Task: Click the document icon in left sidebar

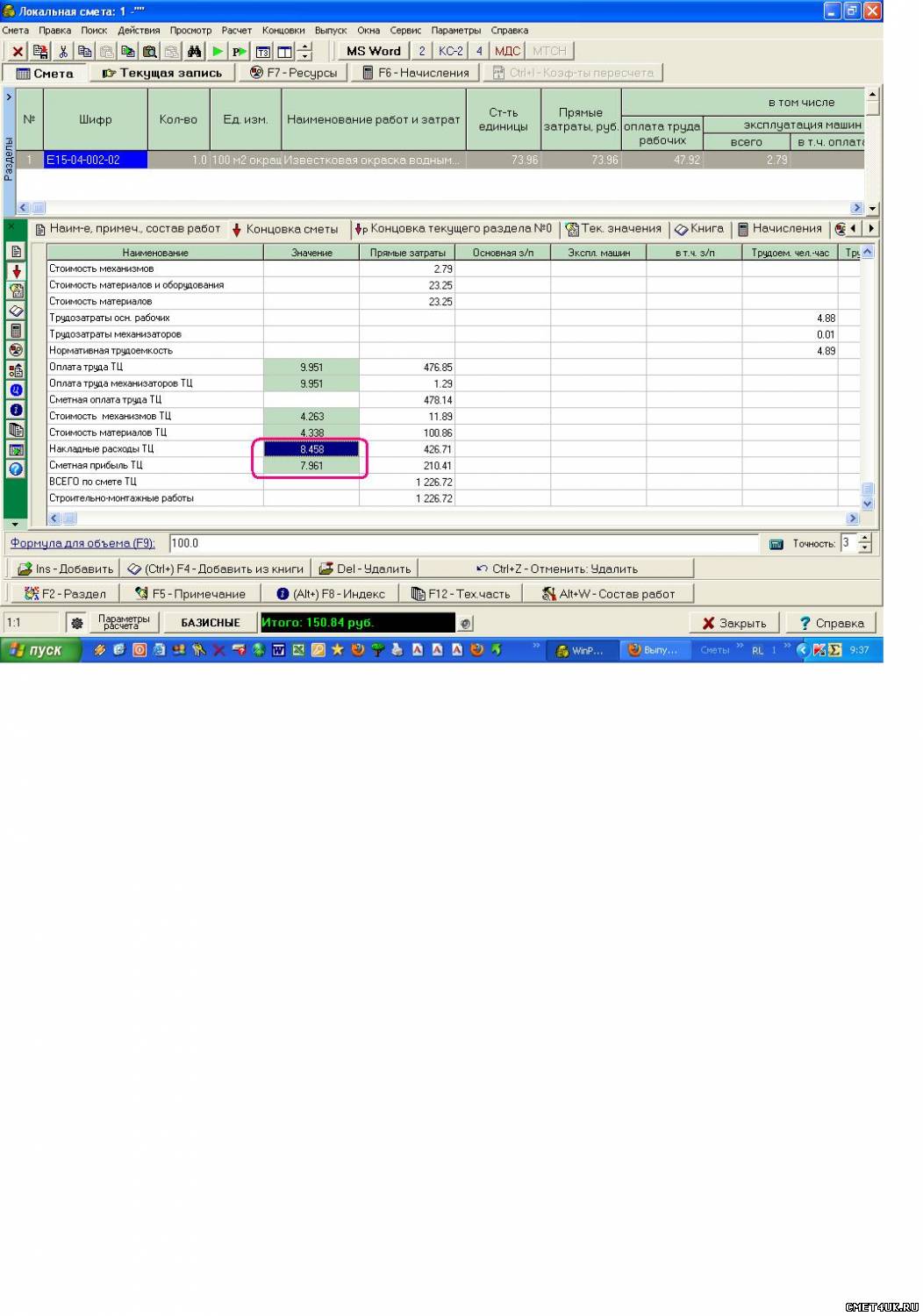Action: (x=16, y=252)
